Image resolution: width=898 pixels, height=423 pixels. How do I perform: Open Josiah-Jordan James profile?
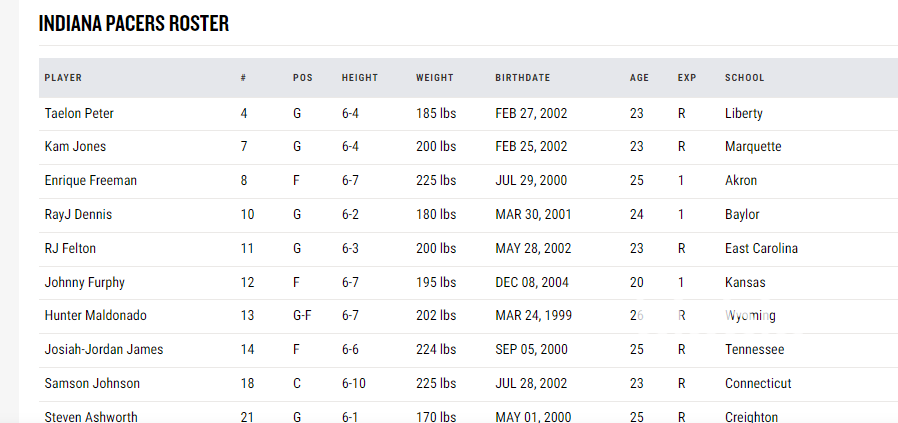point(104,350)
